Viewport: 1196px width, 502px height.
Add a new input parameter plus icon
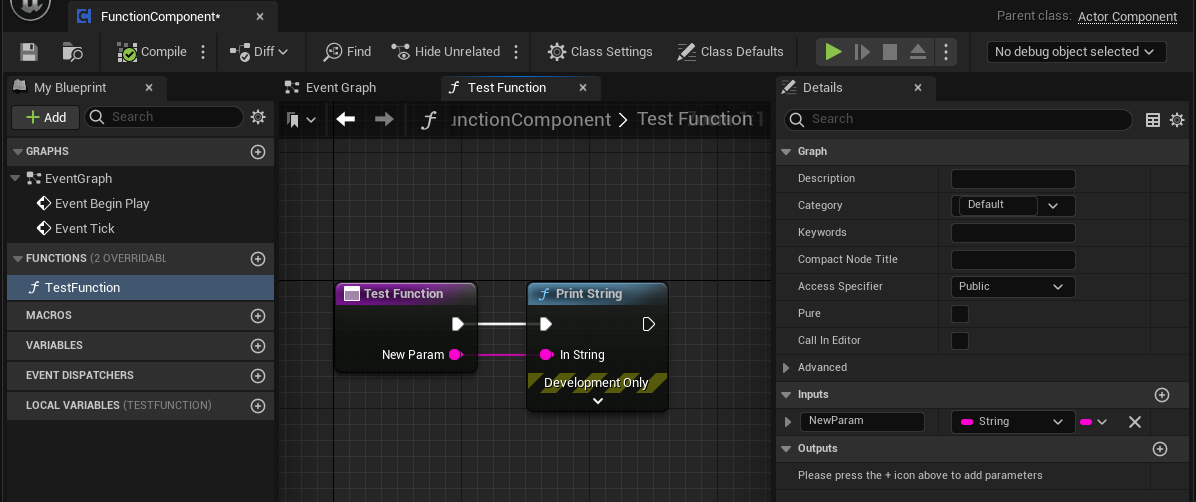(1161, 395)
